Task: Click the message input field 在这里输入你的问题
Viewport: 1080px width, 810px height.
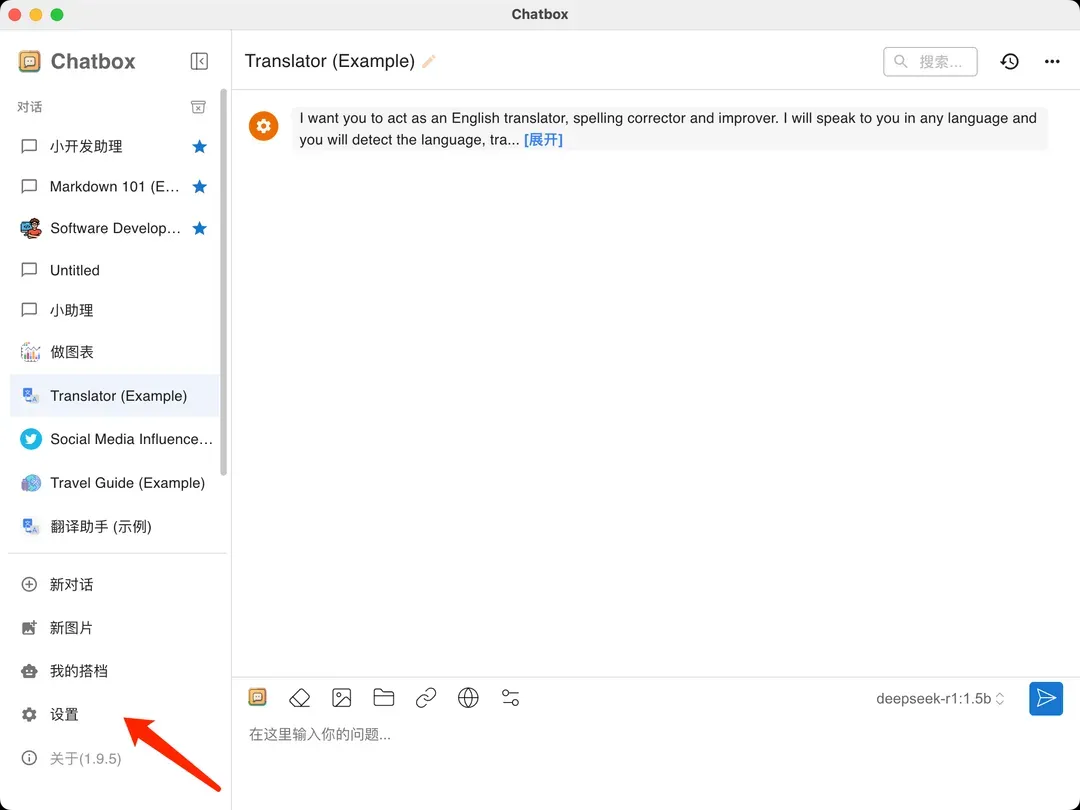Action: click(654, 735)
